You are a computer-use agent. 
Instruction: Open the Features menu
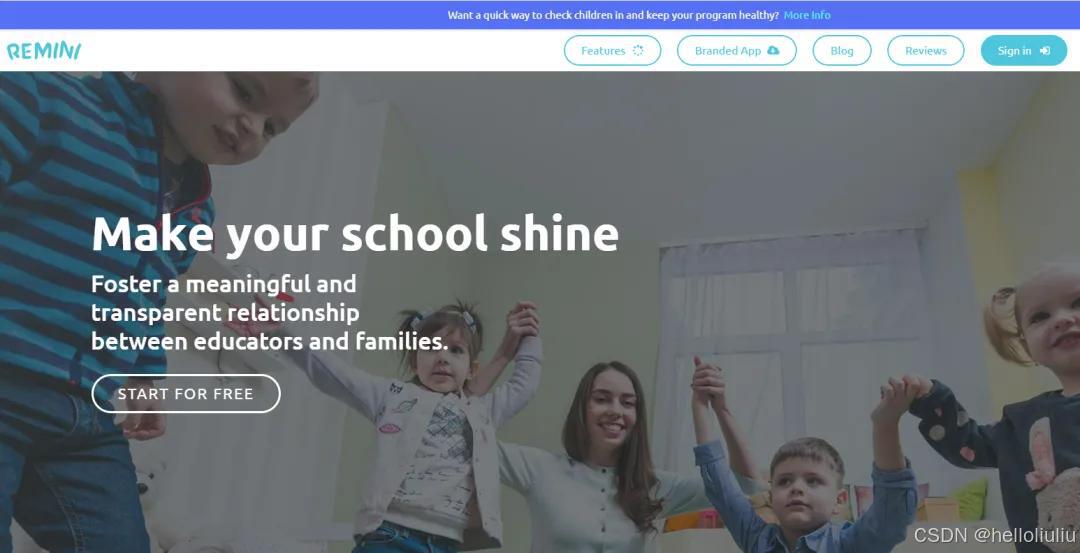coord(612,50)
